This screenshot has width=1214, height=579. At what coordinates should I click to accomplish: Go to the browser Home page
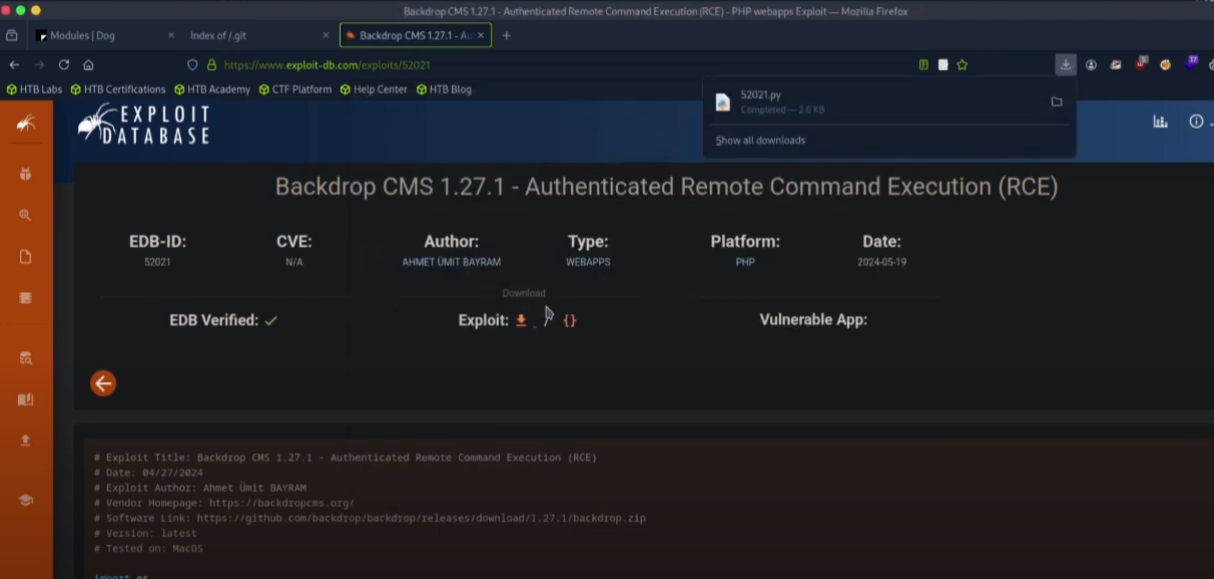pyautogui.click(x=88, y=64)
